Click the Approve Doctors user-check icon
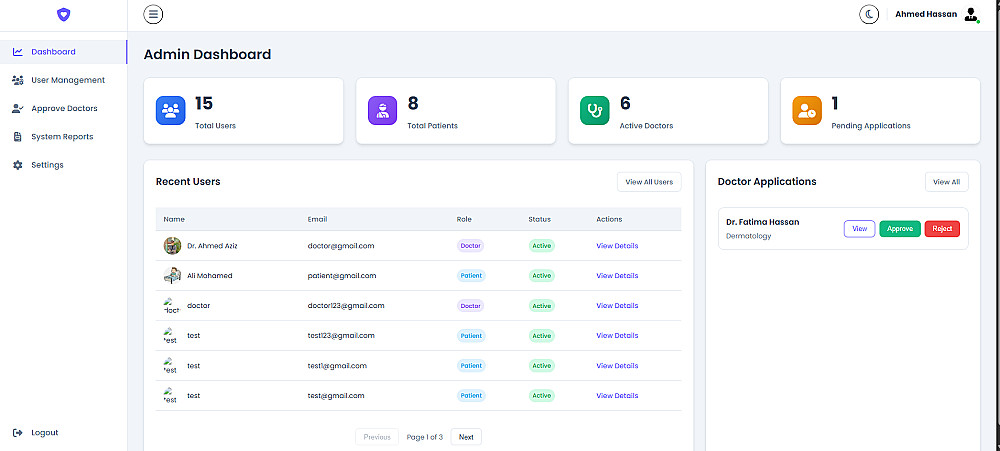1000x451 pixels. tap(18, 108)
